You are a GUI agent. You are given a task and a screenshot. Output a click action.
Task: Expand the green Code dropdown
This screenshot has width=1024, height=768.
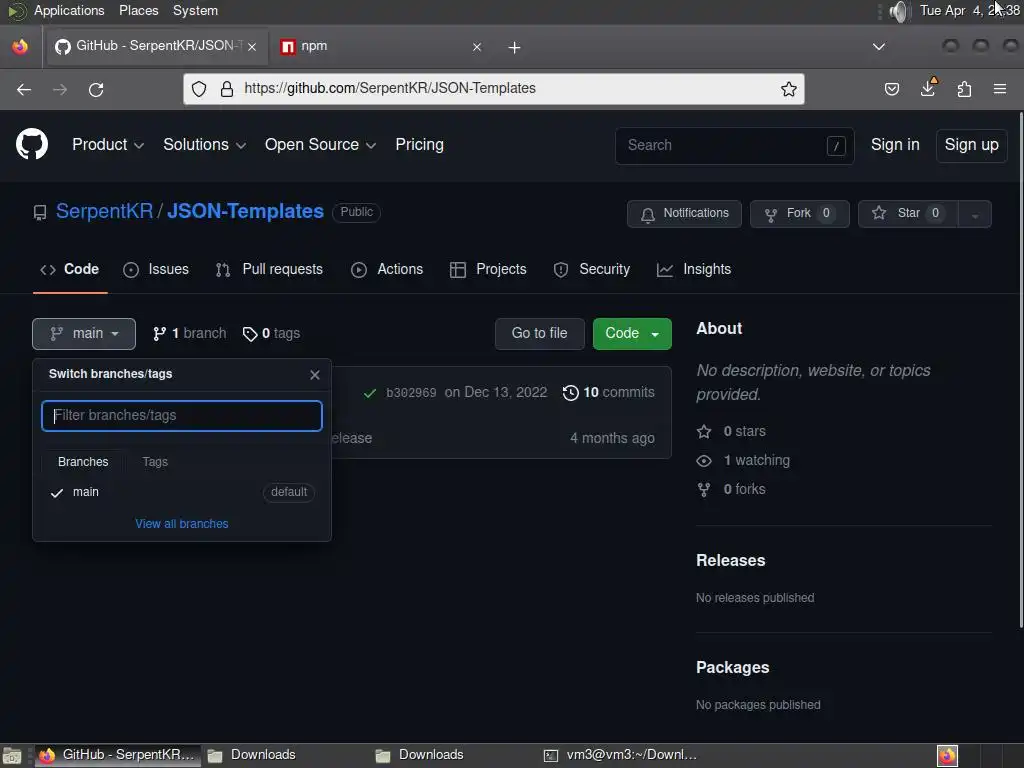click(x=632, y=334)
